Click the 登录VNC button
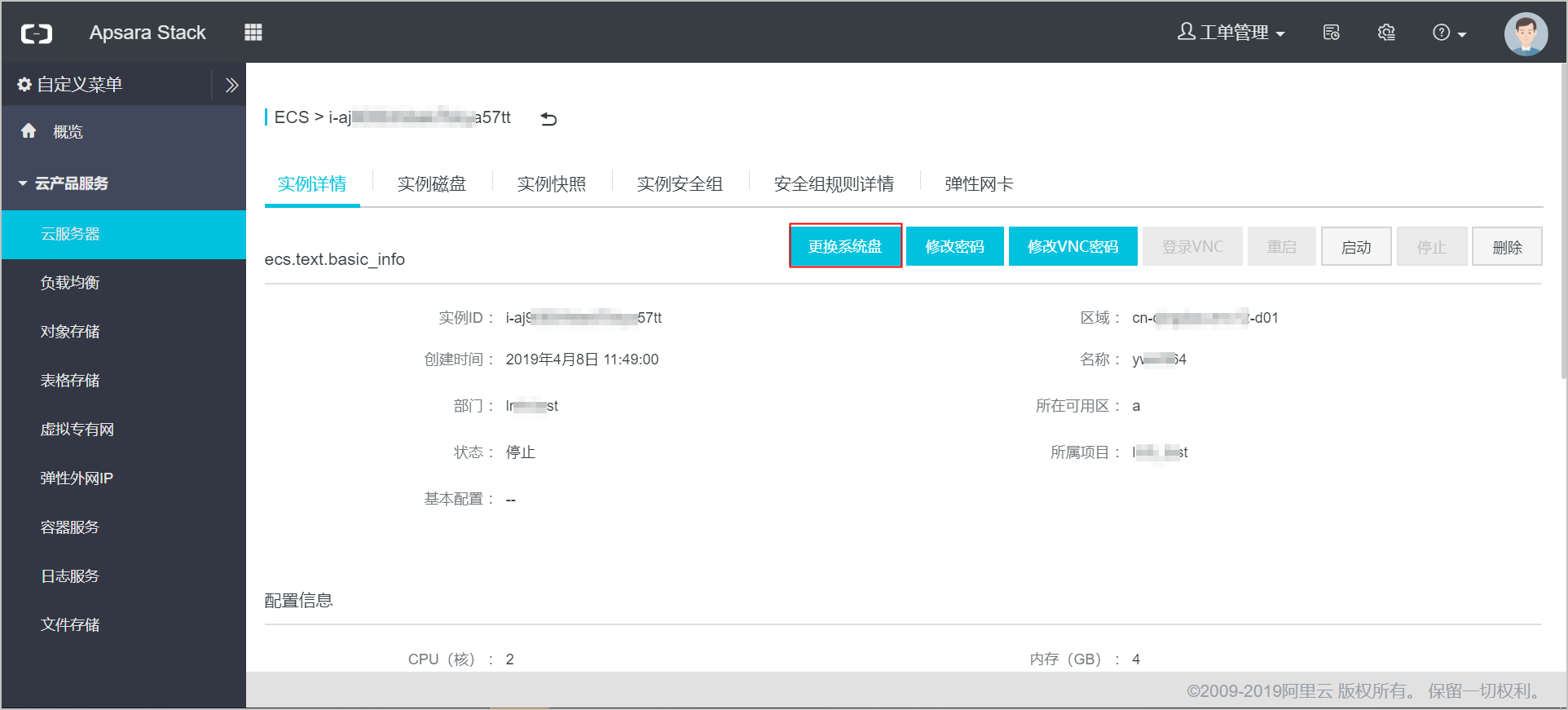Image resolution: width=1568 pixels, height=710 pixels. pos(1192,246)
